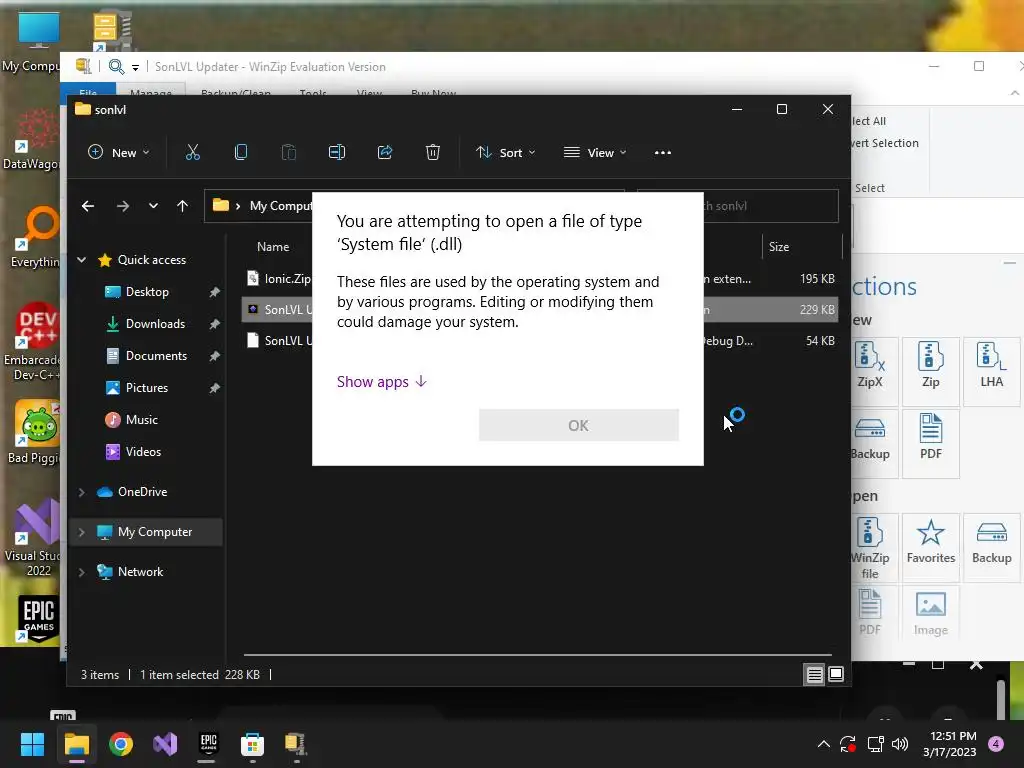Viewport: 1024px width, 768px height.
Task: Go forward with the right arrow
Action: (123, 206)
